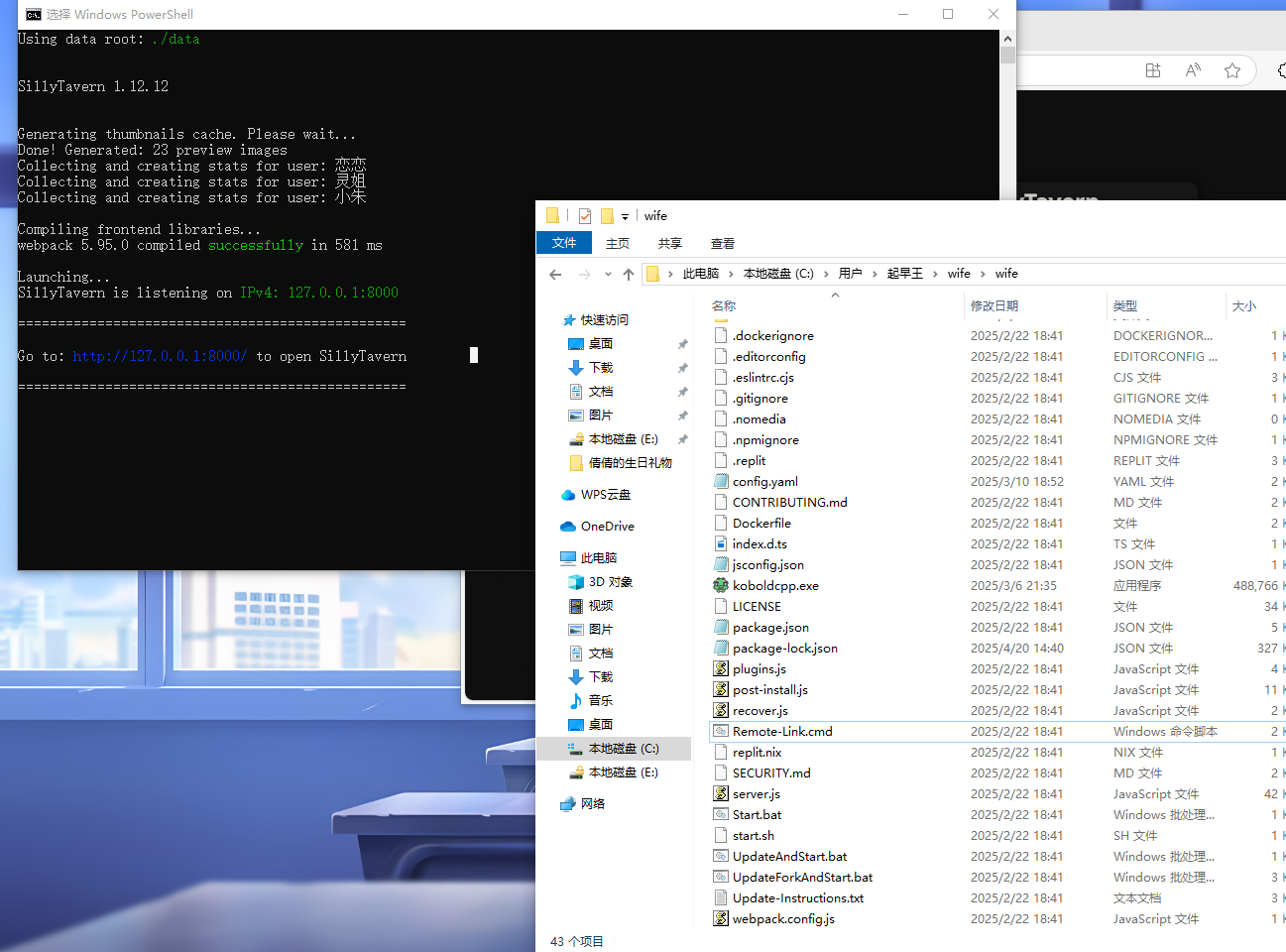Open the koboldcpp.exe file icon
1286x952 pixels.
point(721,585)
